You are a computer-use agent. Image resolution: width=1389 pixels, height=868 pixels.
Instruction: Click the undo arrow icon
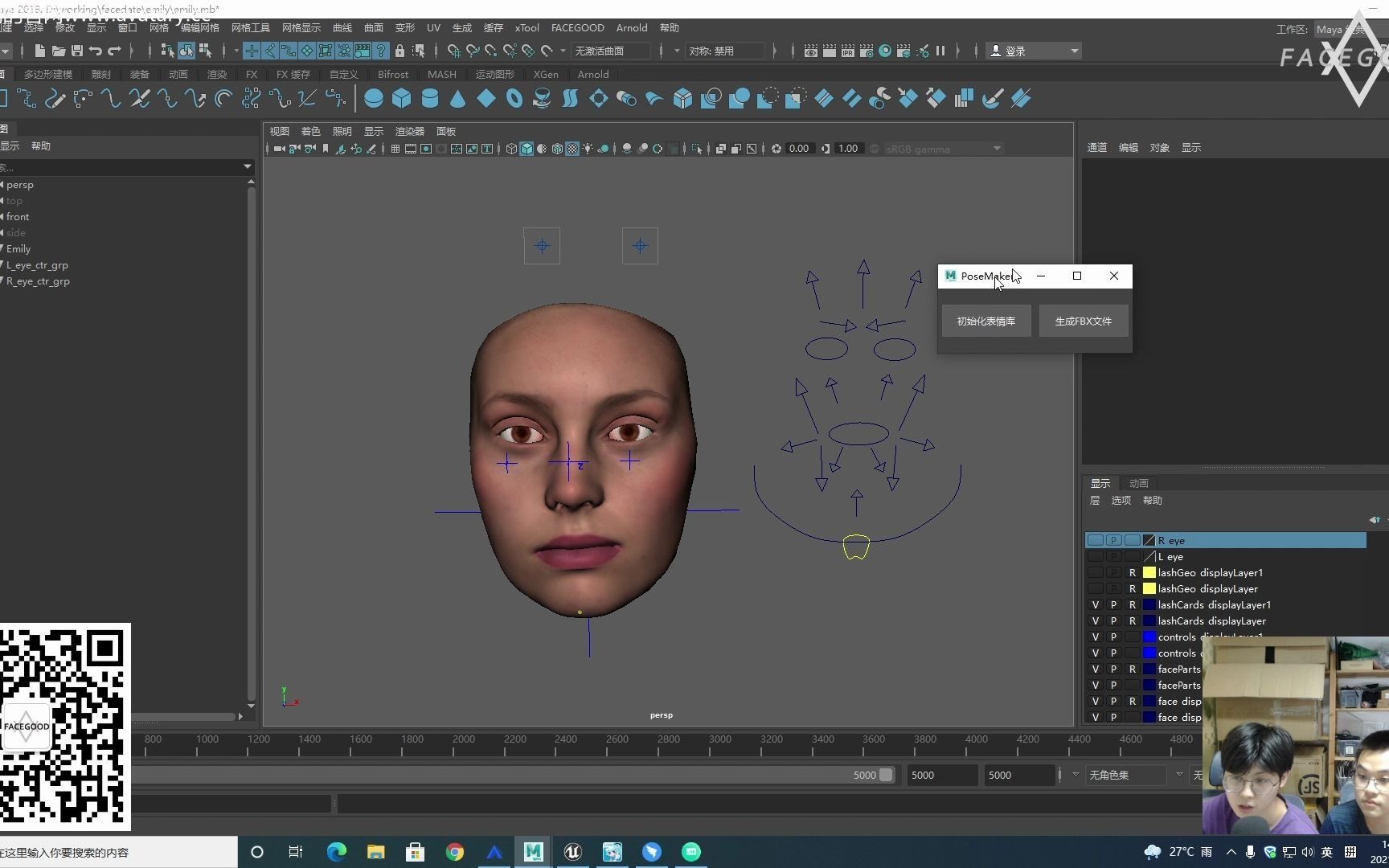click(96, 51)
